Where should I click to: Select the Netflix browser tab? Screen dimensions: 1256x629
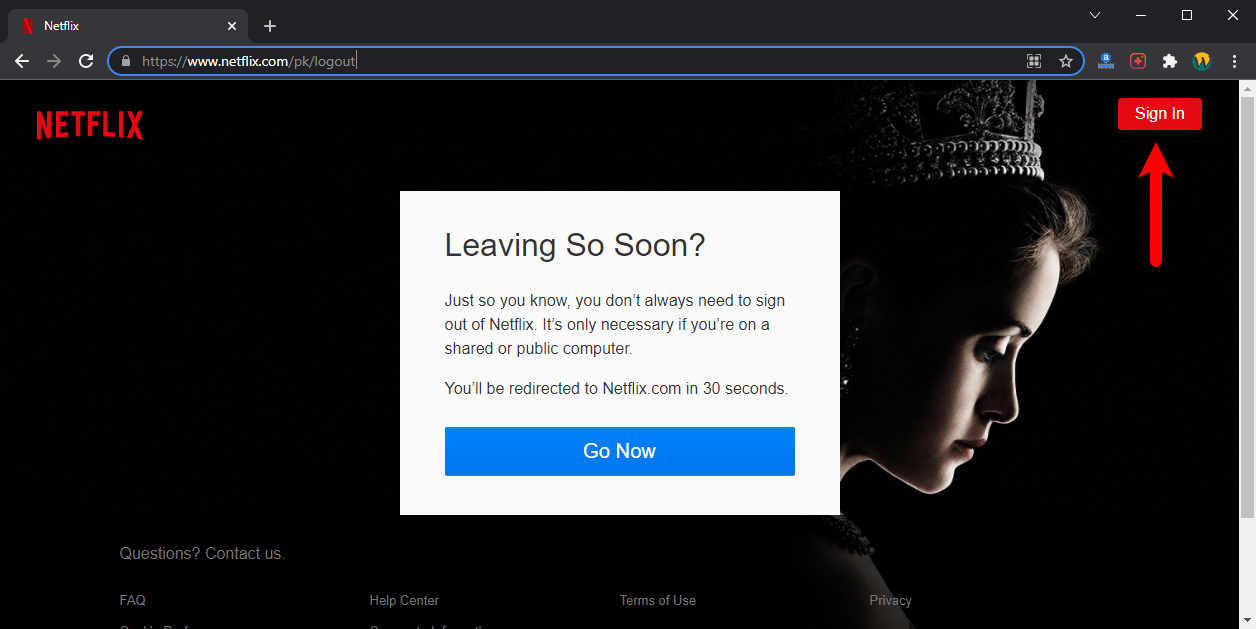130,26
